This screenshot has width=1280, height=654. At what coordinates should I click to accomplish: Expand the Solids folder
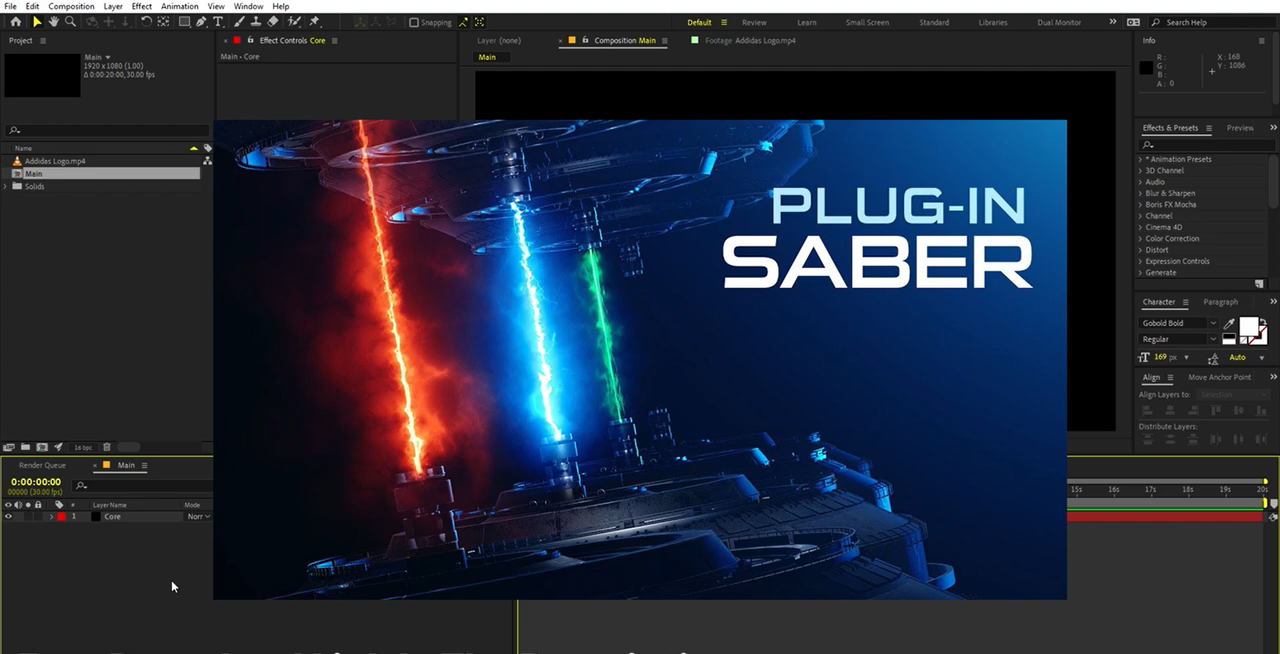[x=7, y=187]
